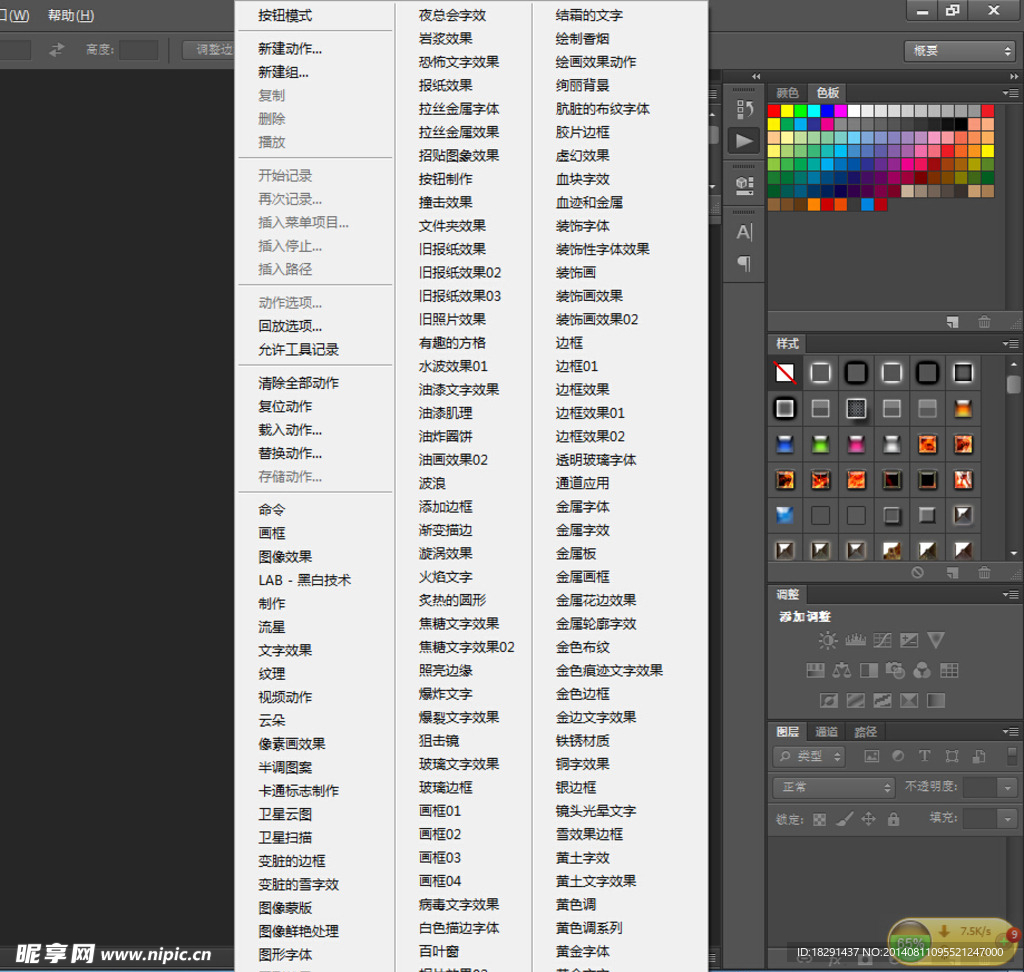Toggle layer filtering switch on or off

(x=1012, y=756)
